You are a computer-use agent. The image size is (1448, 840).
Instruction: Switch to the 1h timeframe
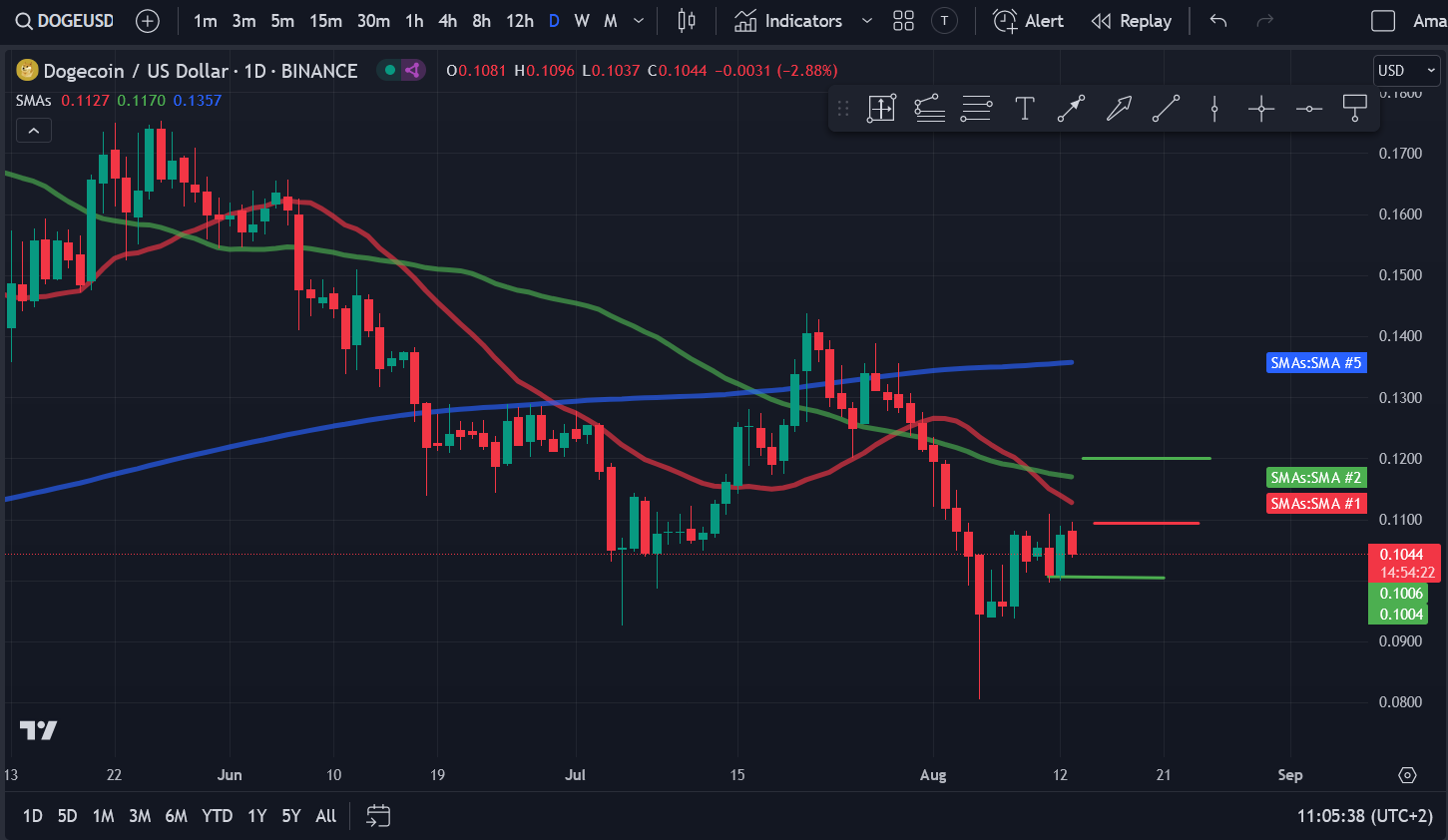click(x=414, y=21)
